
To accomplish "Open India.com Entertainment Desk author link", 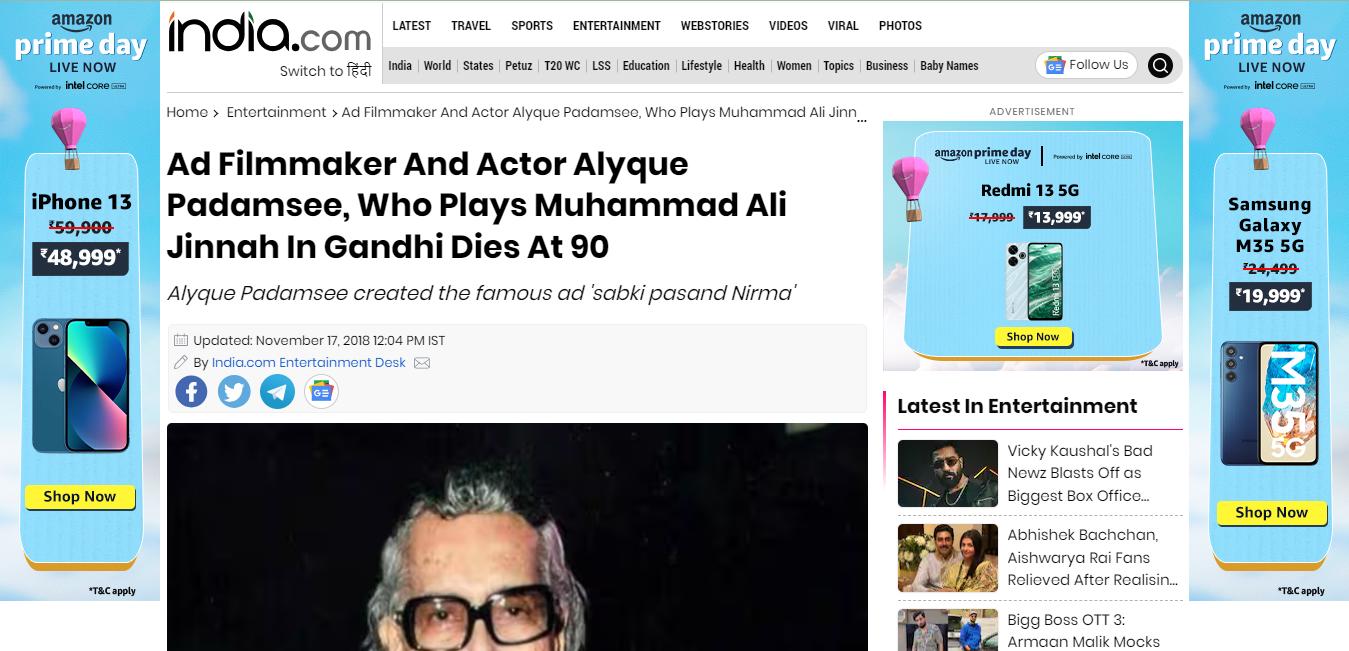I will point(309,363).
